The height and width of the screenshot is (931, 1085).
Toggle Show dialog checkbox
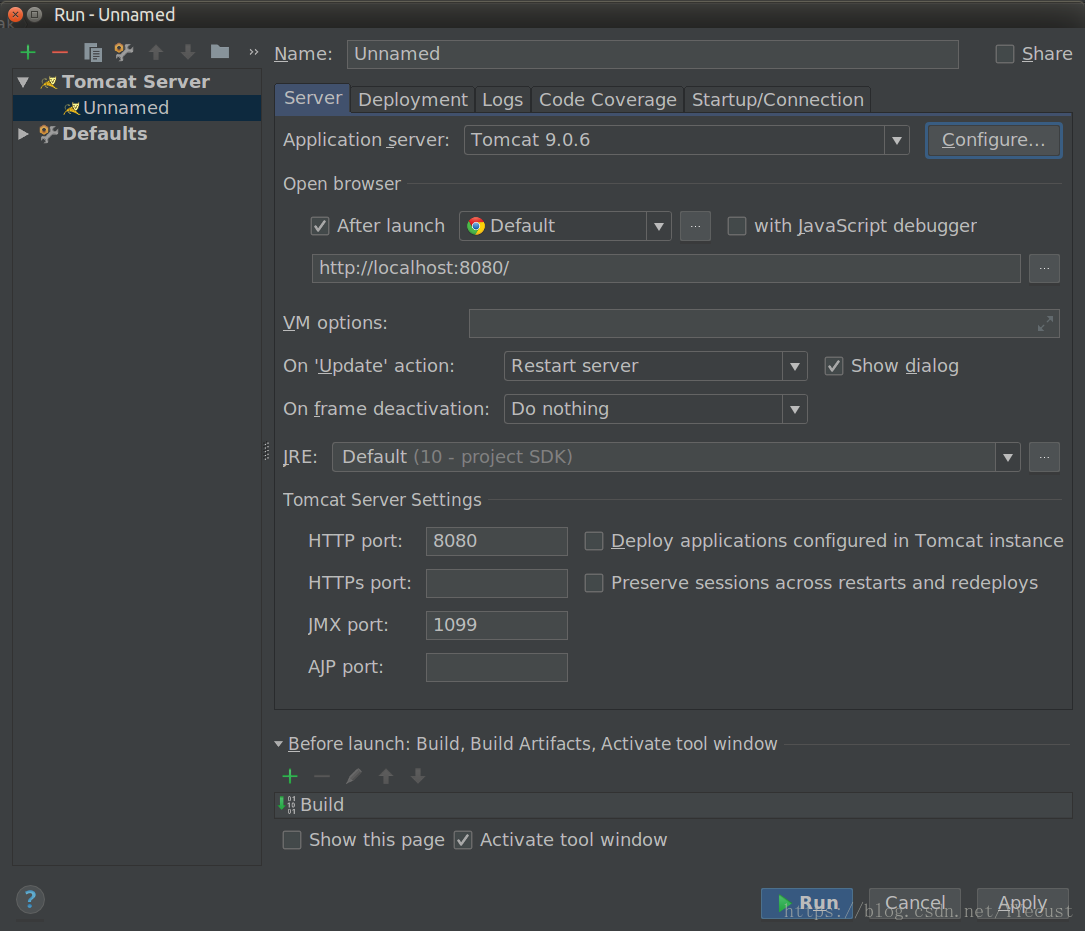point(834,366)
